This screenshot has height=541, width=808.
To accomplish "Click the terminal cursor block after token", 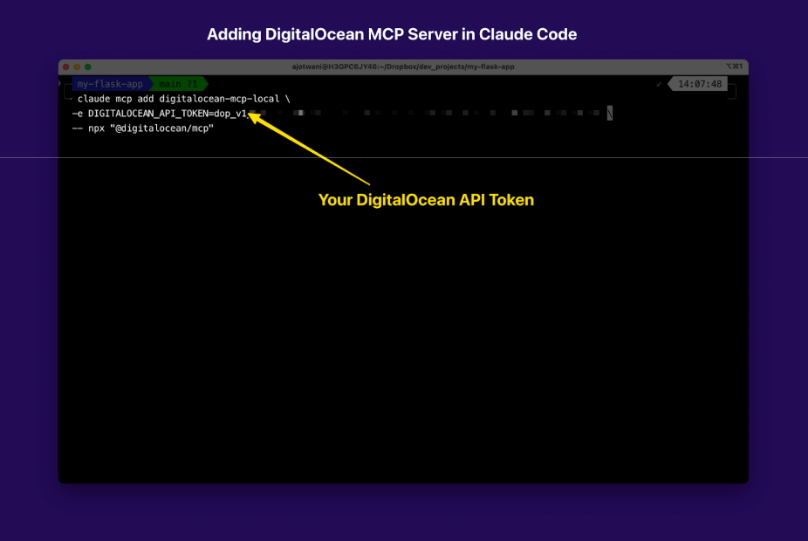I will click(610, 113).
